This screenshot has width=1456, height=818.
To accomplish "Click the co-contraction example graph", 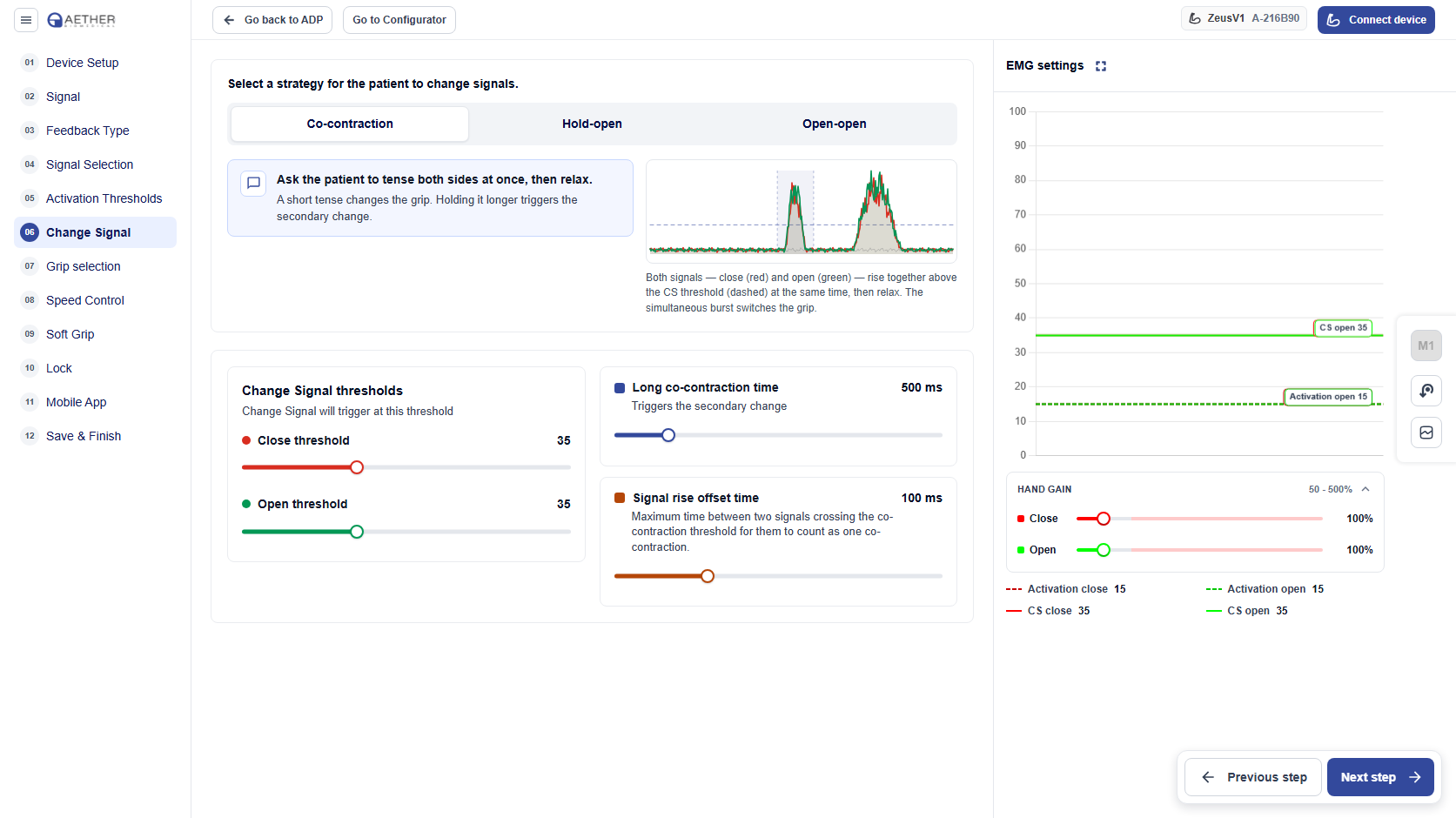I will (802, 211).
